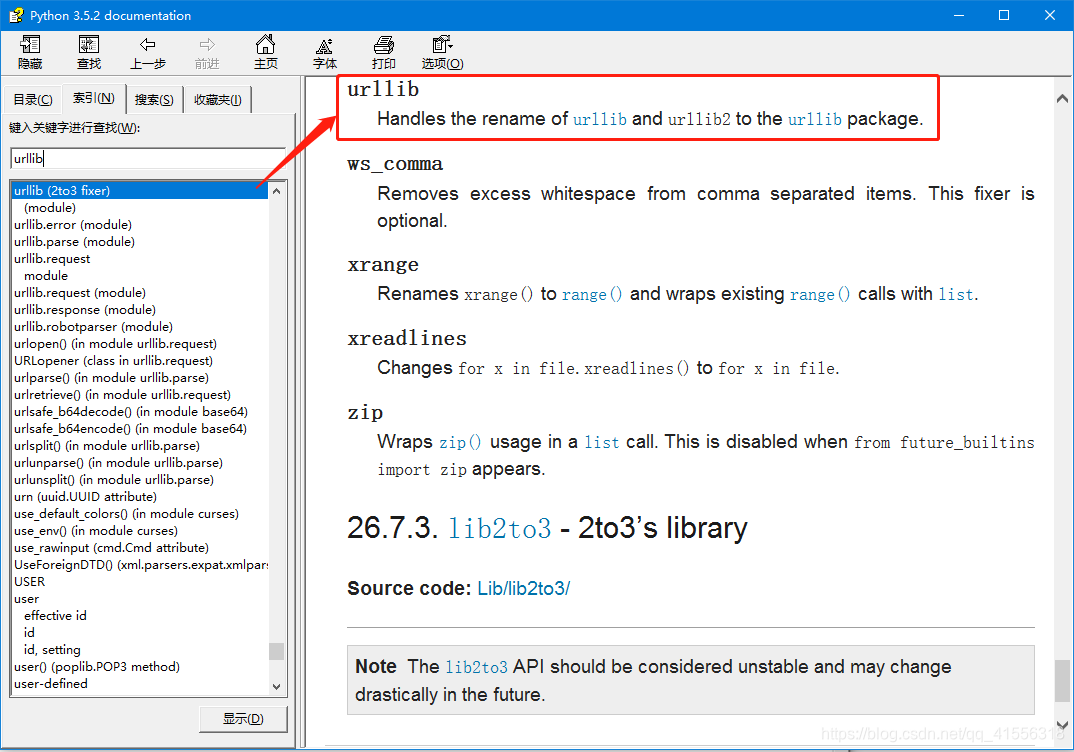1074x752 pixels.
Task: Select 'urlretrieve() (in module urllib.request)' entry
Action: point(122,394)
